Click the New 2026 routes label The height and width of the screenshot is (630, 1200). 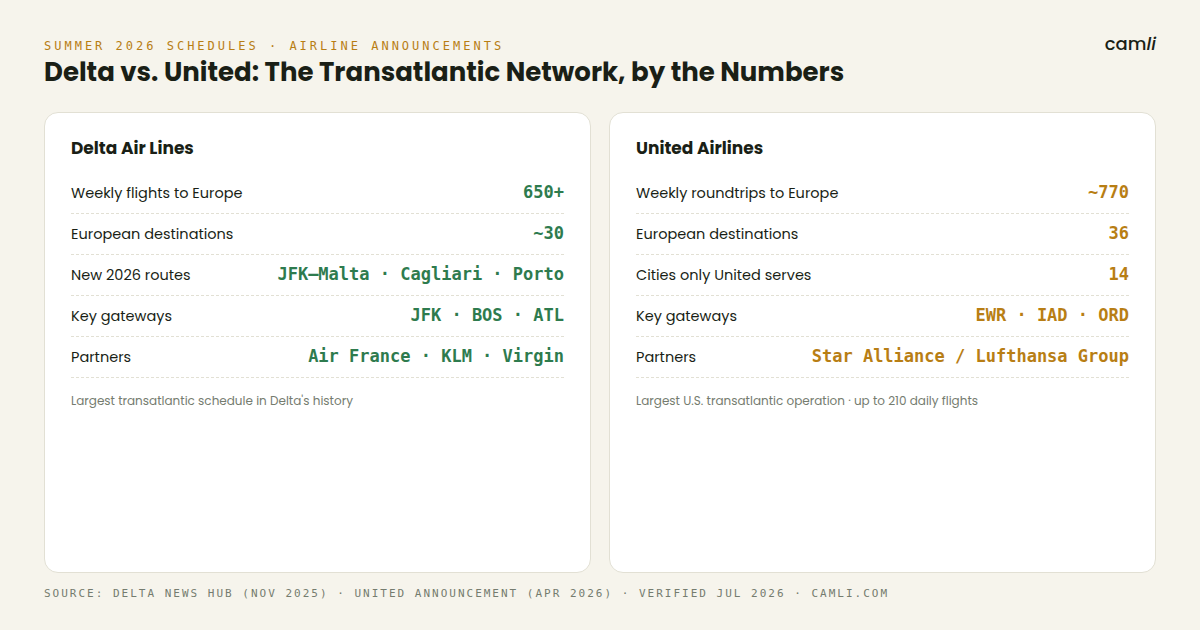click(130, 275)
